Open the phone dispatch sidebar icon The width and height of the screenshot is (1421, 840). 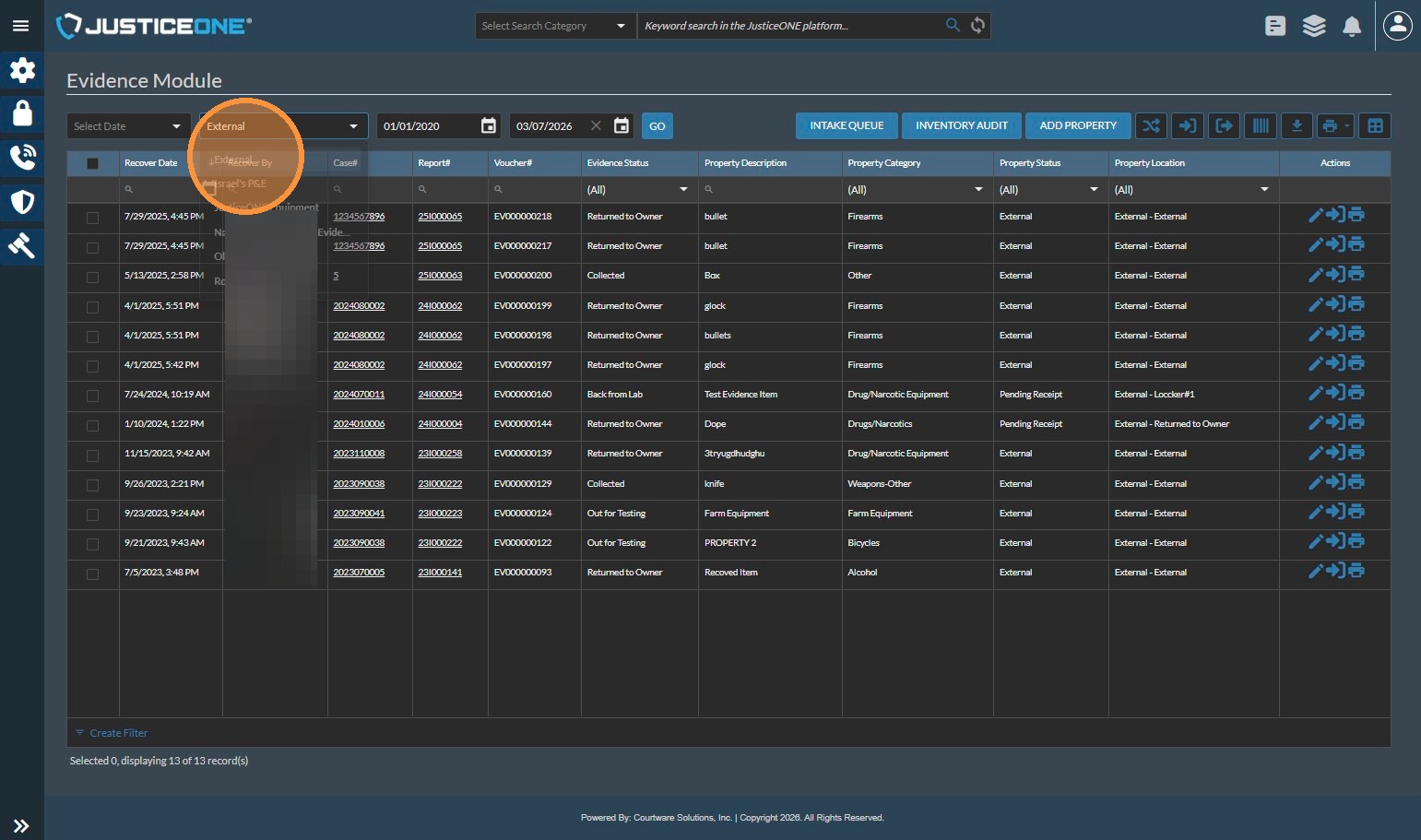click(22, 158)
